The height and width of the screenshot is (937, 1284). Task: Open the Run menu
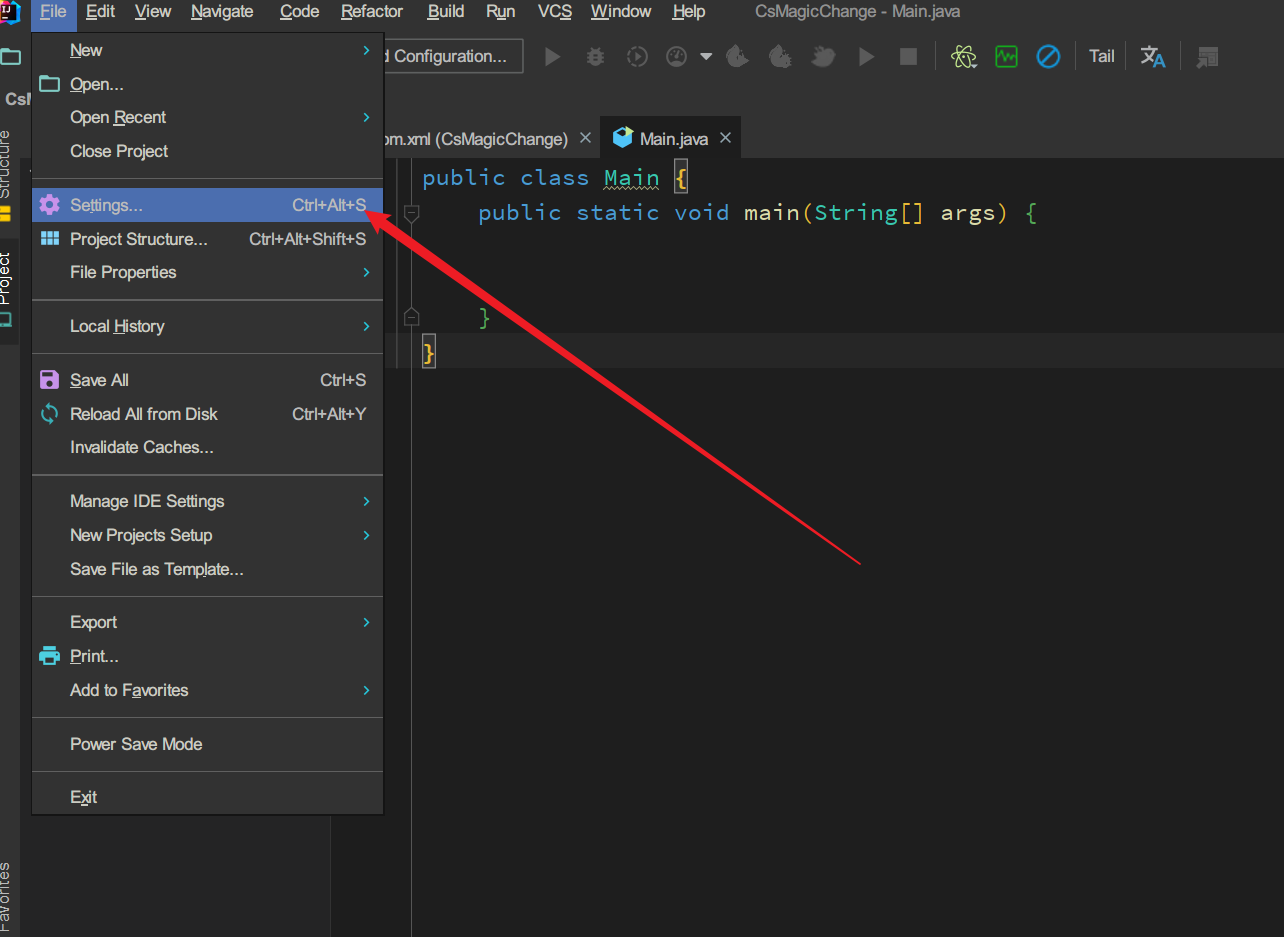501,12
